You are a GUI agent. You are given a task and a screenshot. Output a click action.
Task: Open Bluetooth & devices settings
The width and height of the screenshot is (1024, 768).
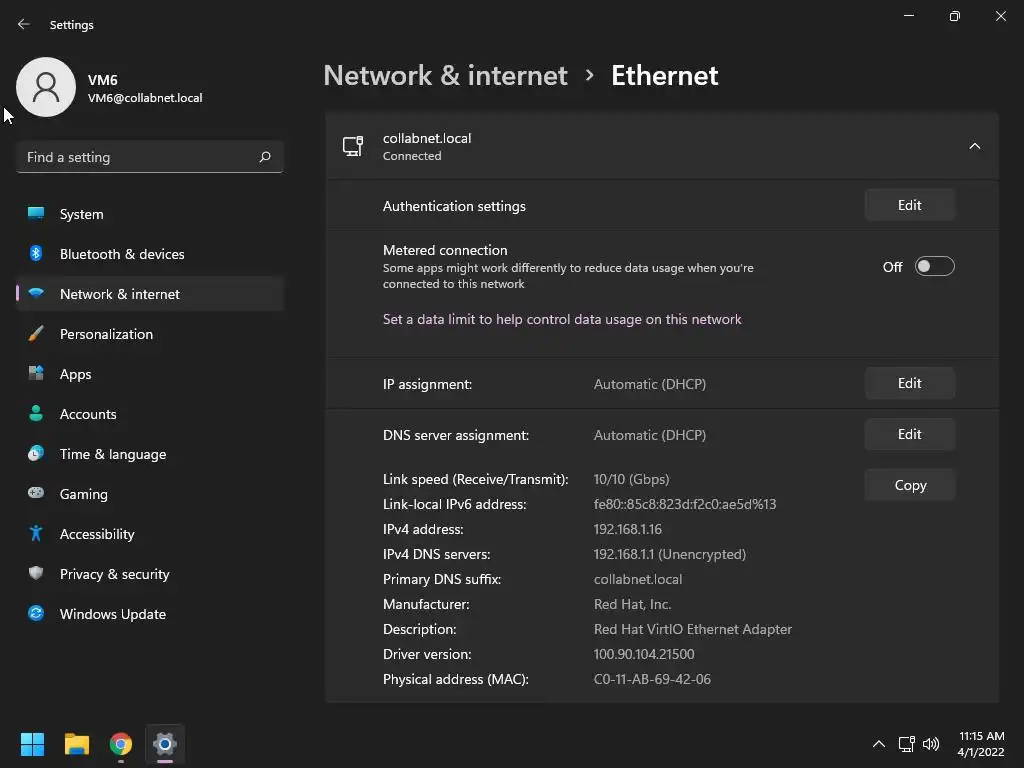[121, 254]
